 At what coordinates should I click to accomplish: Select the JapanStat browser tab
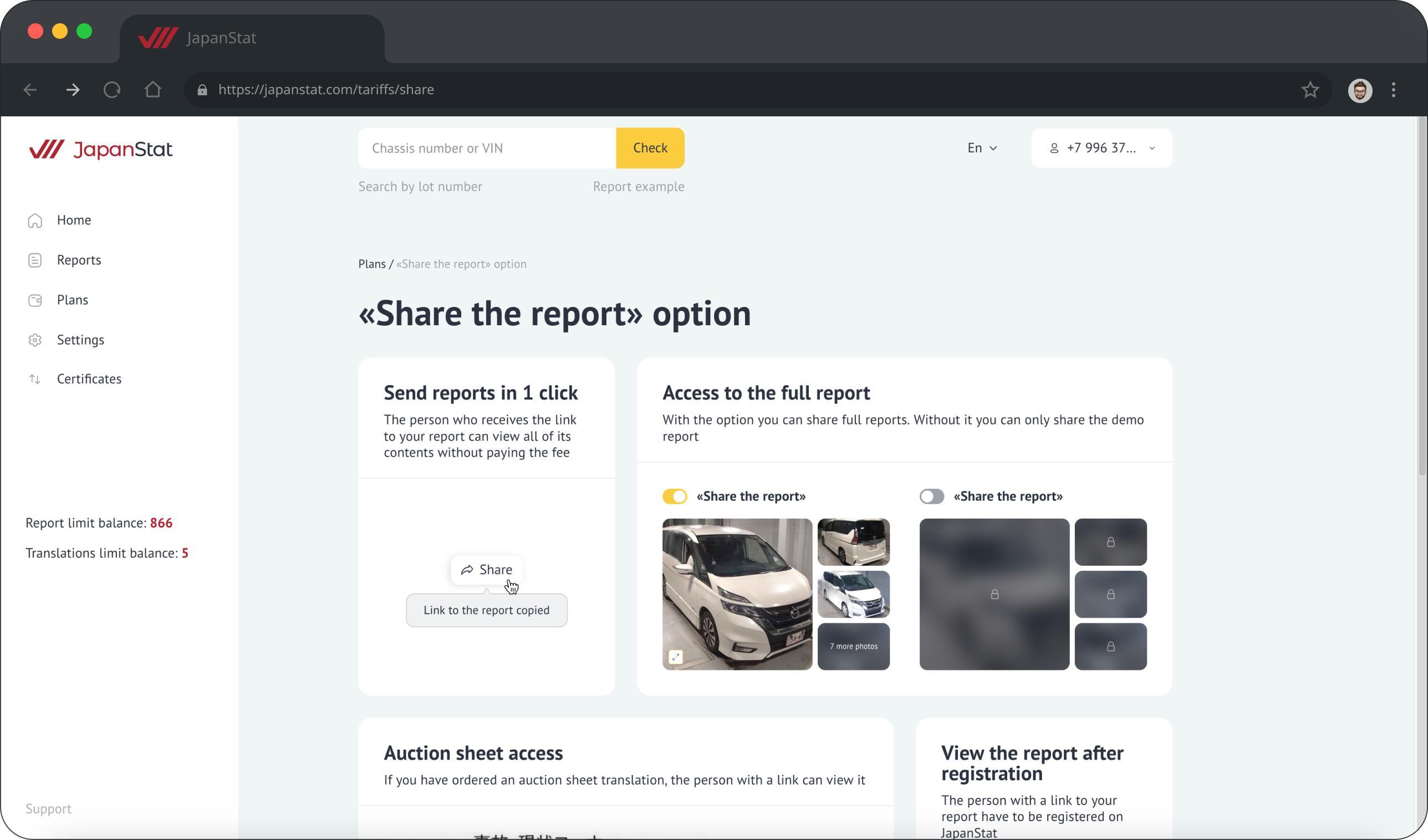click(x=252, y=38)
